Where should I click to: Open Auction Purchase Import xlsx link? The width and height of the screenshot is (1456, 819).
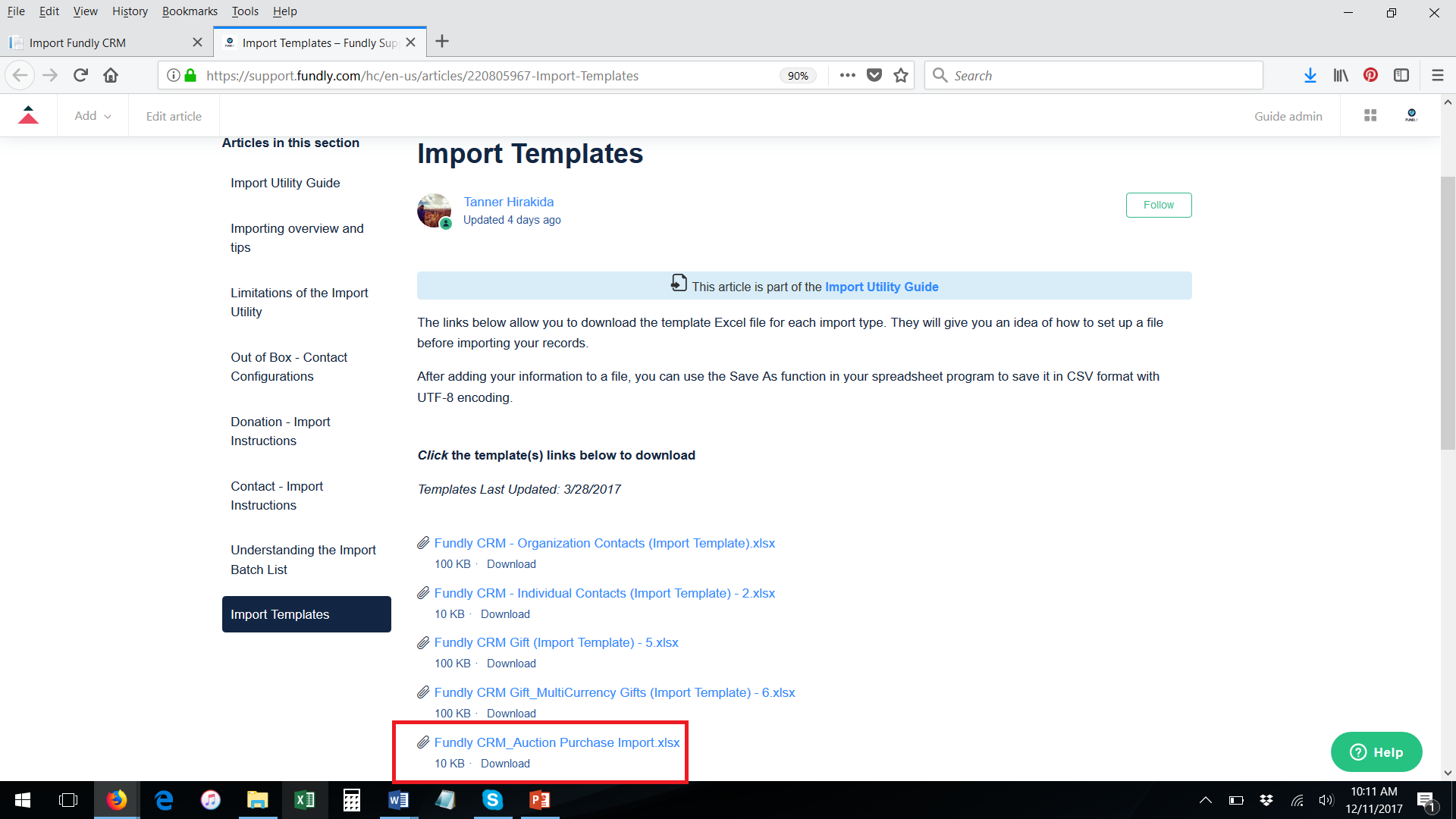pyautogui.click(x=557, y=742)
